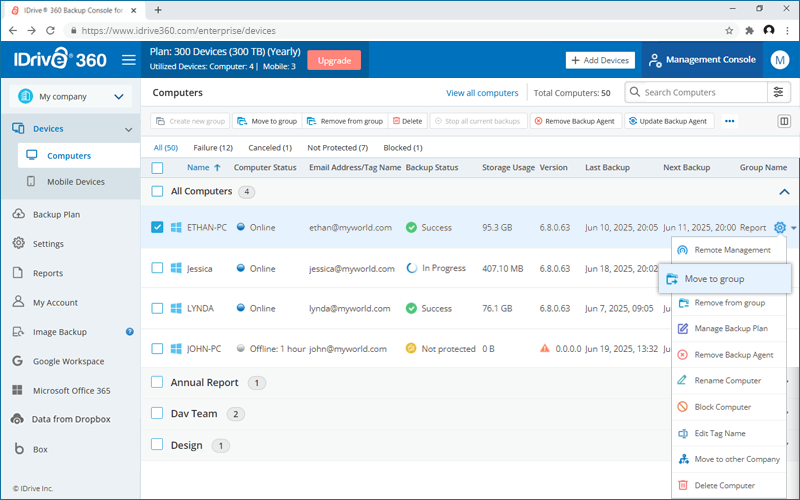Image resolution: width=800 pixels, height=500 pixels.
Task: Click the browser address bar URL
Action: click(x=179, y=31)
